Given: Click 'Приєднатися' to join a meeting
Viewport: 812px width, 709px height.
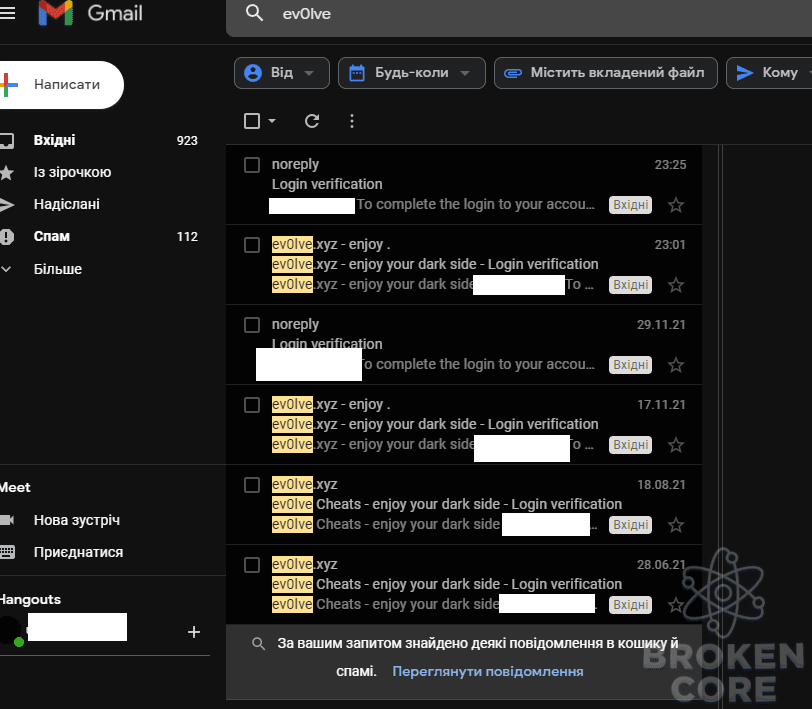Looking at the screenshot, I should 78,552.
